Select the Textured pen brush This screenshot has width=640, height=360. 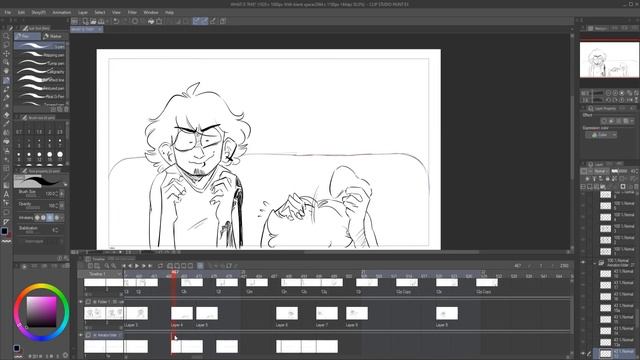click(40, 88)
